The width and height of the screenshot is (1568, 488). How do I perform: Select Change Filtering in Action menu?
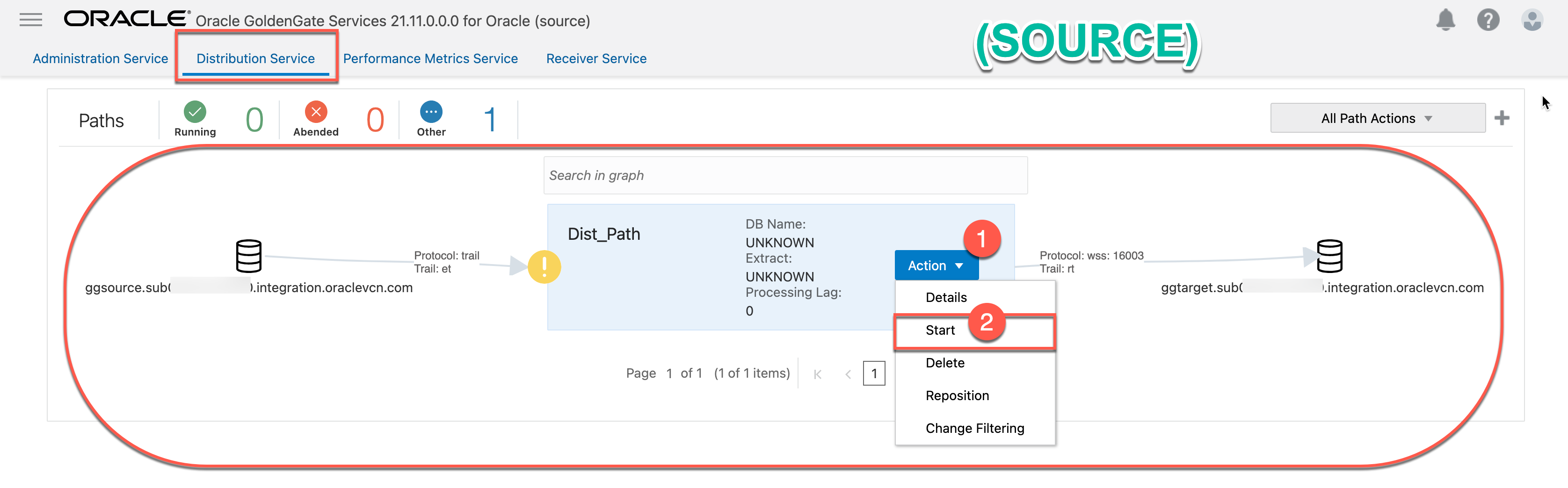(974, 428)
